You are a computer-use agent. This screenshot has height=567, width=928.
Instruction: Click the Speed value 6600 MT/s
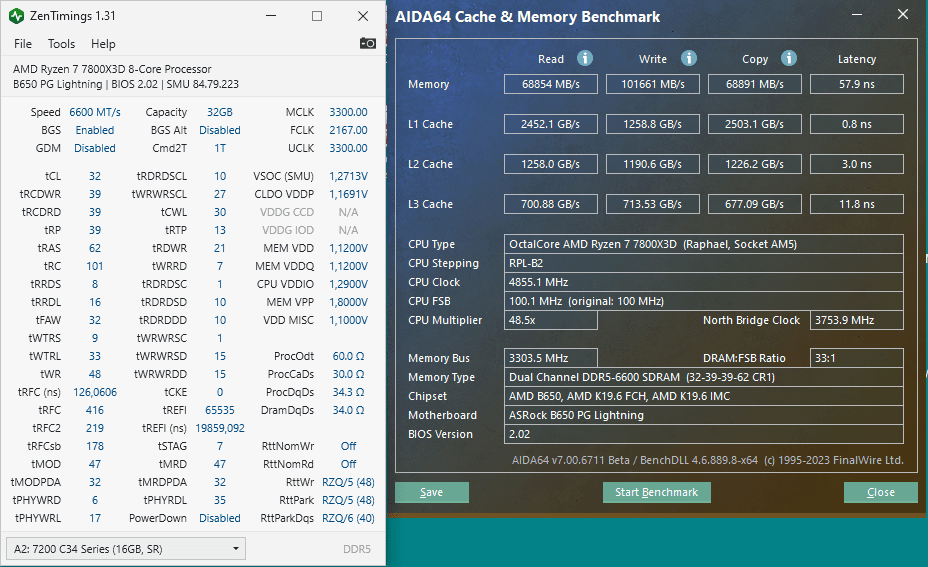click(x=95, y=112)
